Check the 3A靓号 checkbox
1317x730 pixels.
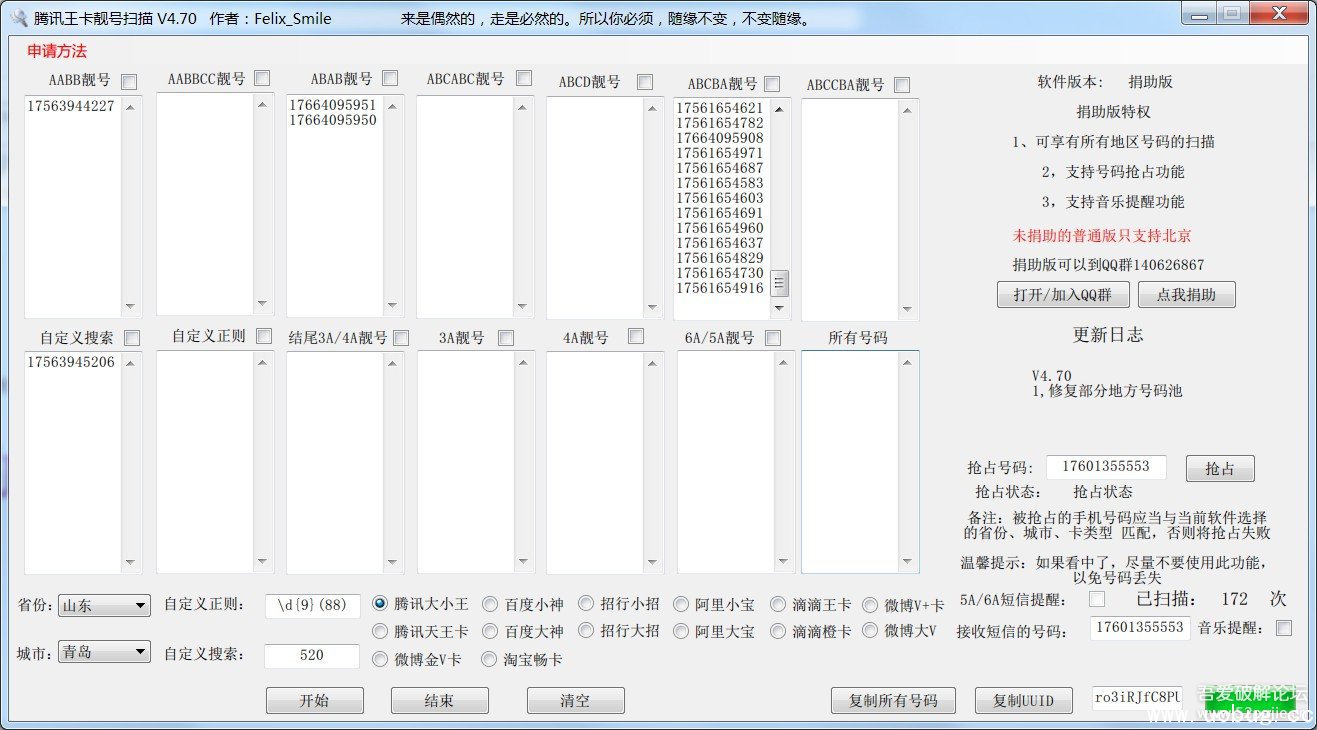pos(506,338)
